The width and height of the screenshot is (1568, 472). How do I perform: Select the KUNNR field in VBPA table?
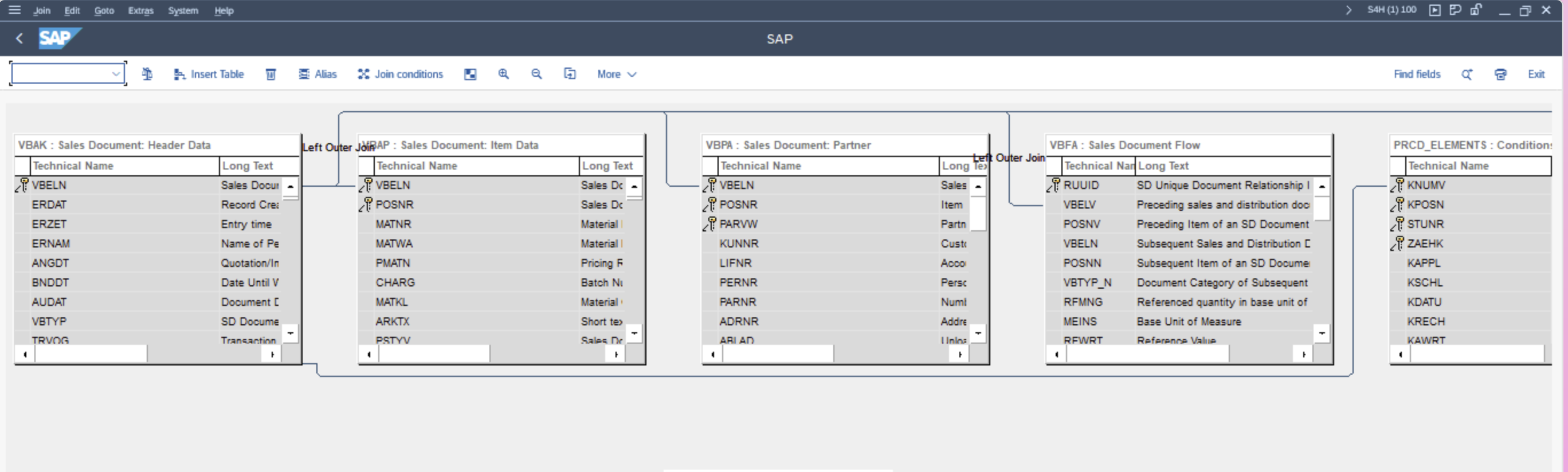click(x=739, y=244)
